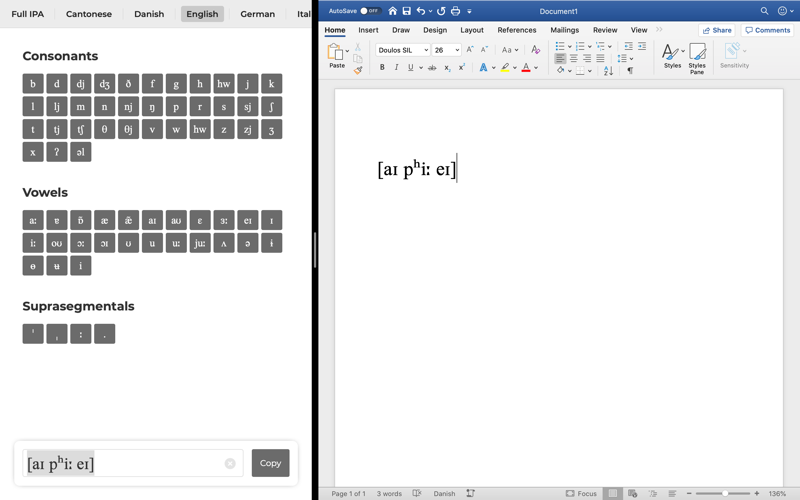Screen dimensions: 800x500
Task: Apply Text Effects with the blue A icon
Action: click(483, 67)
